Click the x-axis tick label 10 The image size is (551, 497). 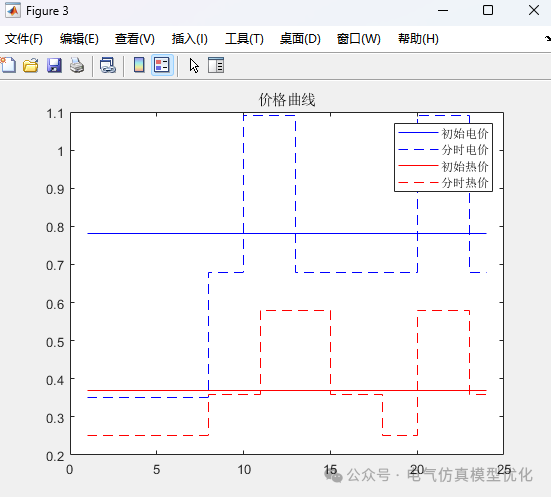[x=244, y=470]
